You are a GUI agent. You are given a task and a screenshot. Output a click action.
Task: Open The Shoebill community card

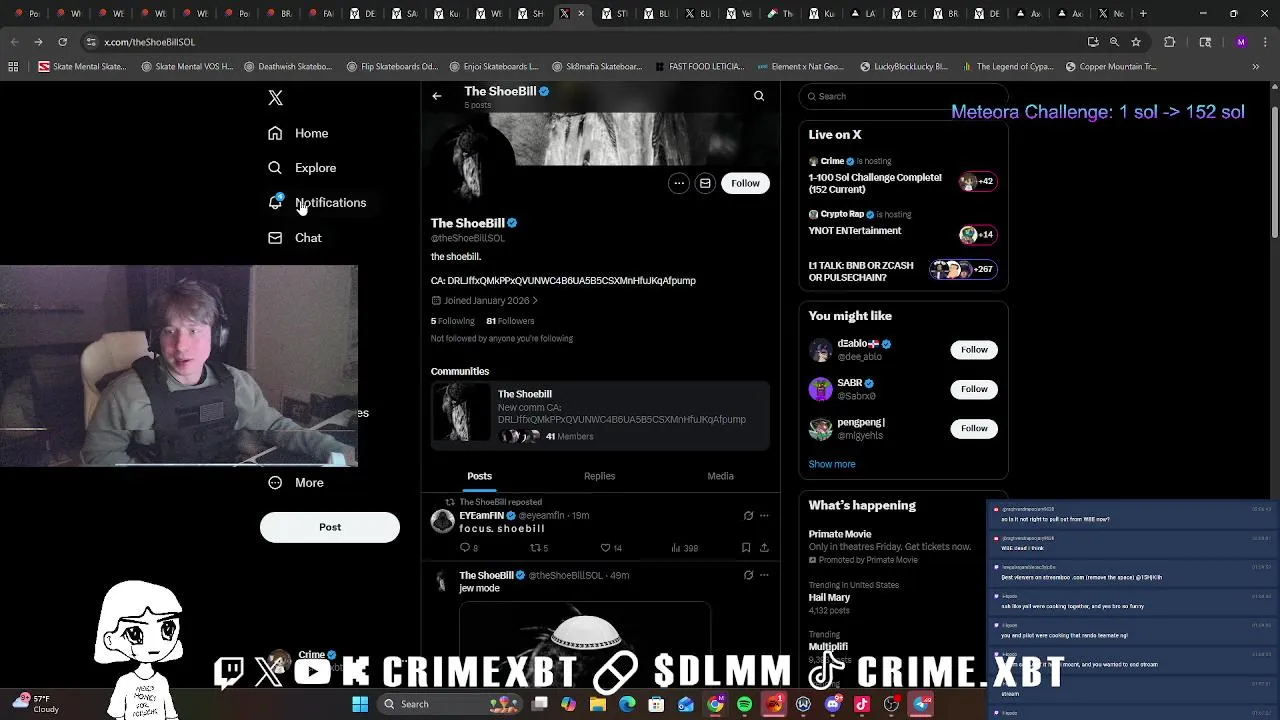point(600,414)
